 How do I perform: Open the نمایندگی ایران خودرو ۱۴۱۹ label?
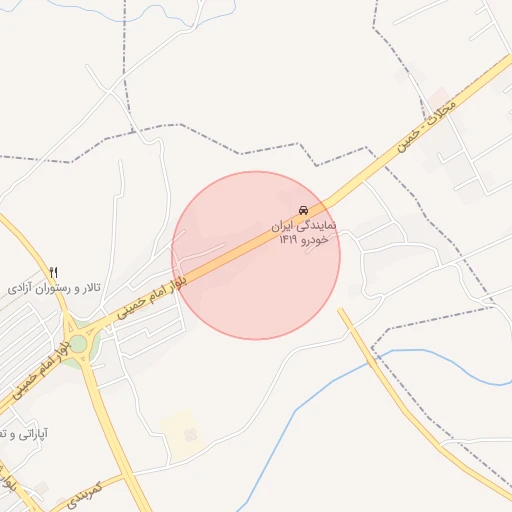click(303, 233)
